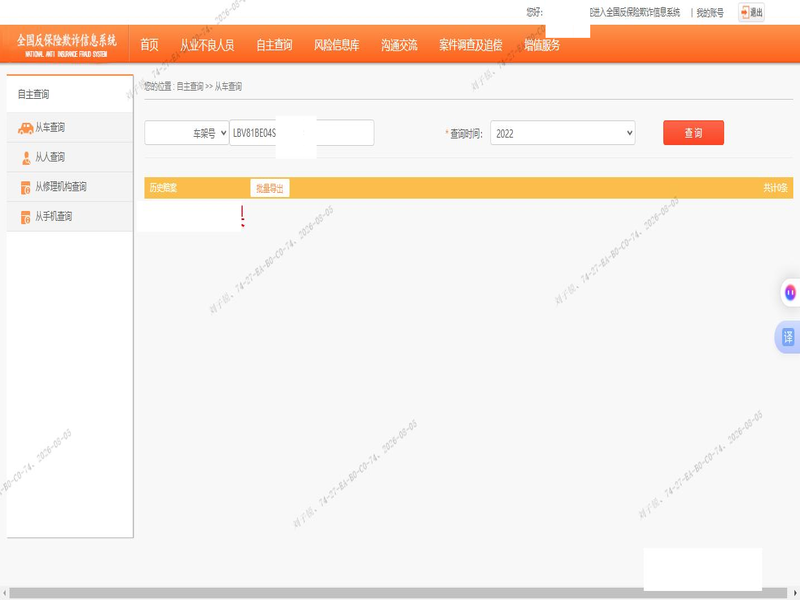The height and width of the screenshot is (600, 800).
Task: Click the red exclamation warning icon
Action: tap(242, 216)
